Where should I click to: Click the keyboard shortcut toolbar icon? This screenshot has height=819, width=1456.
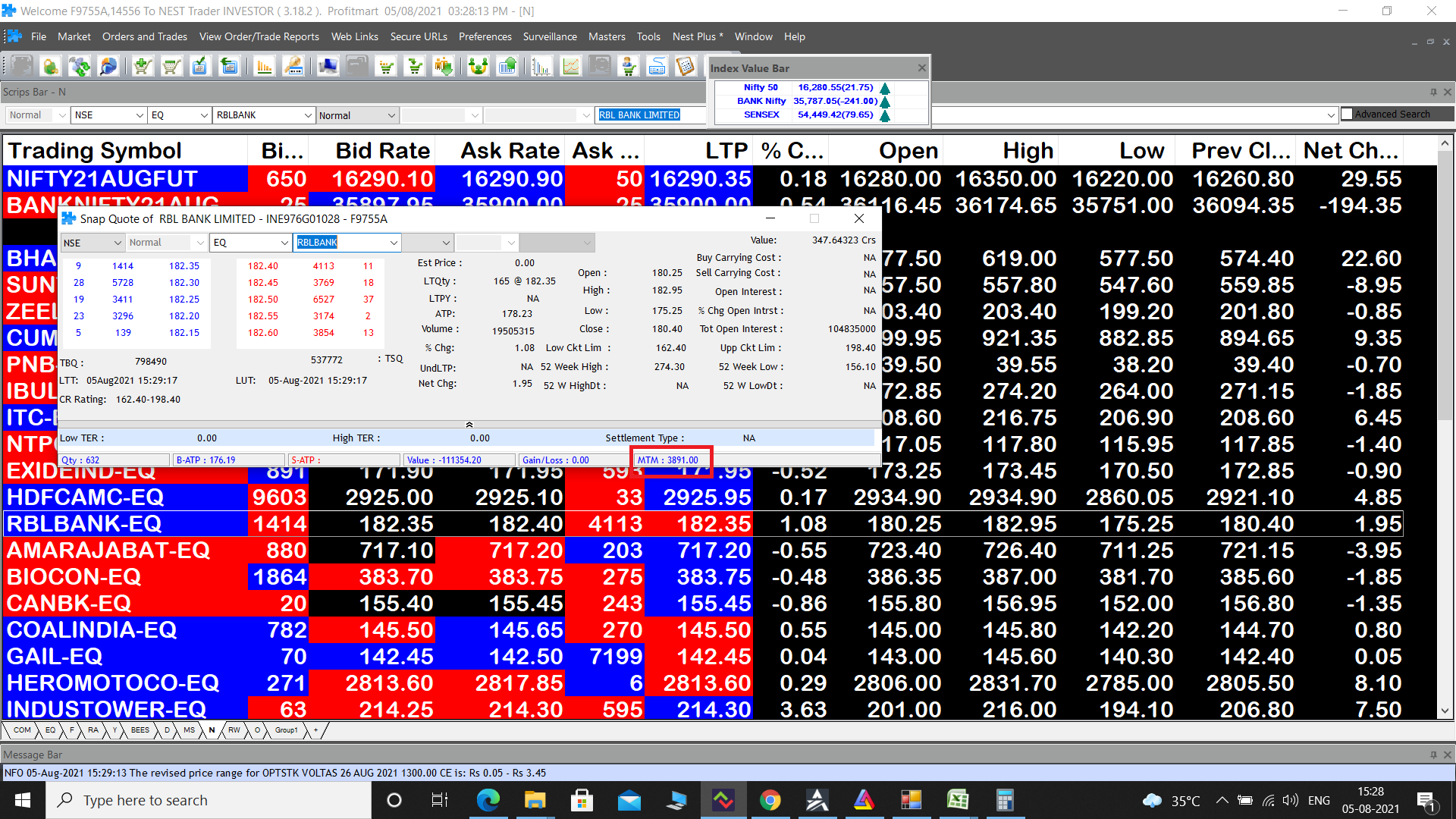(x=657, y=67)
